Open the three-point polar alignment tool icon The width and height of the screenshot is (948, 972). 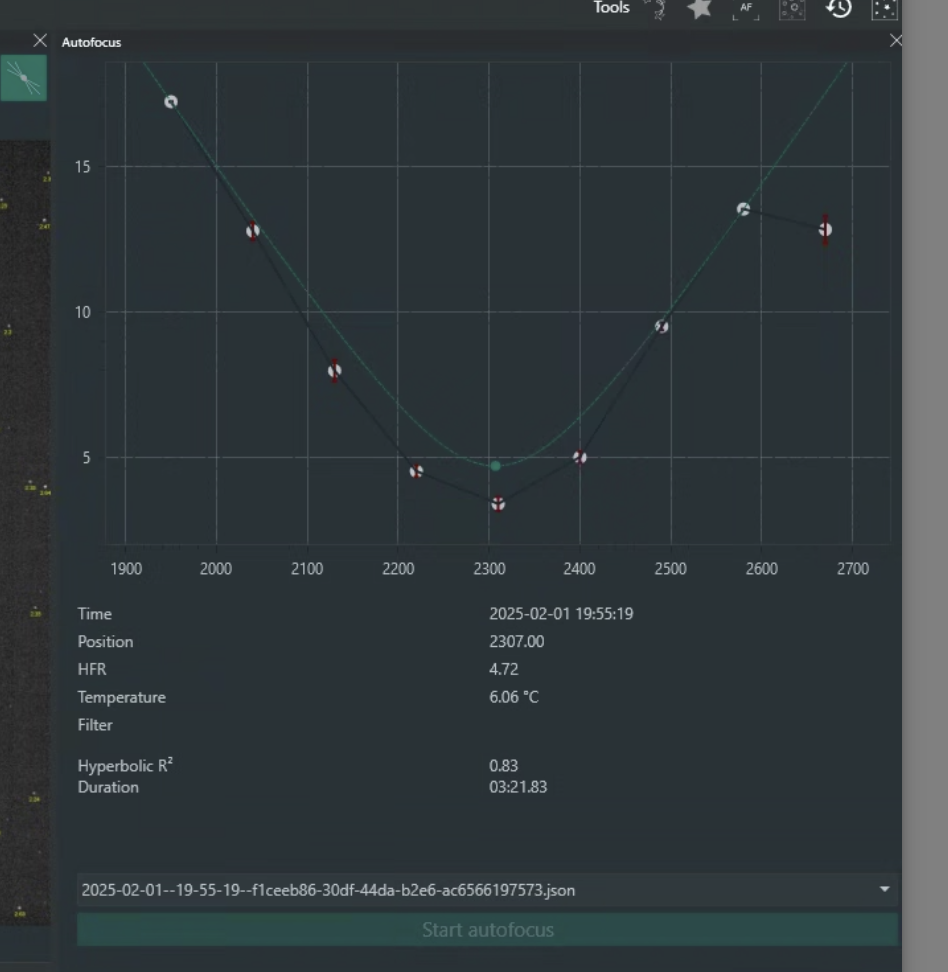point(658,9)
